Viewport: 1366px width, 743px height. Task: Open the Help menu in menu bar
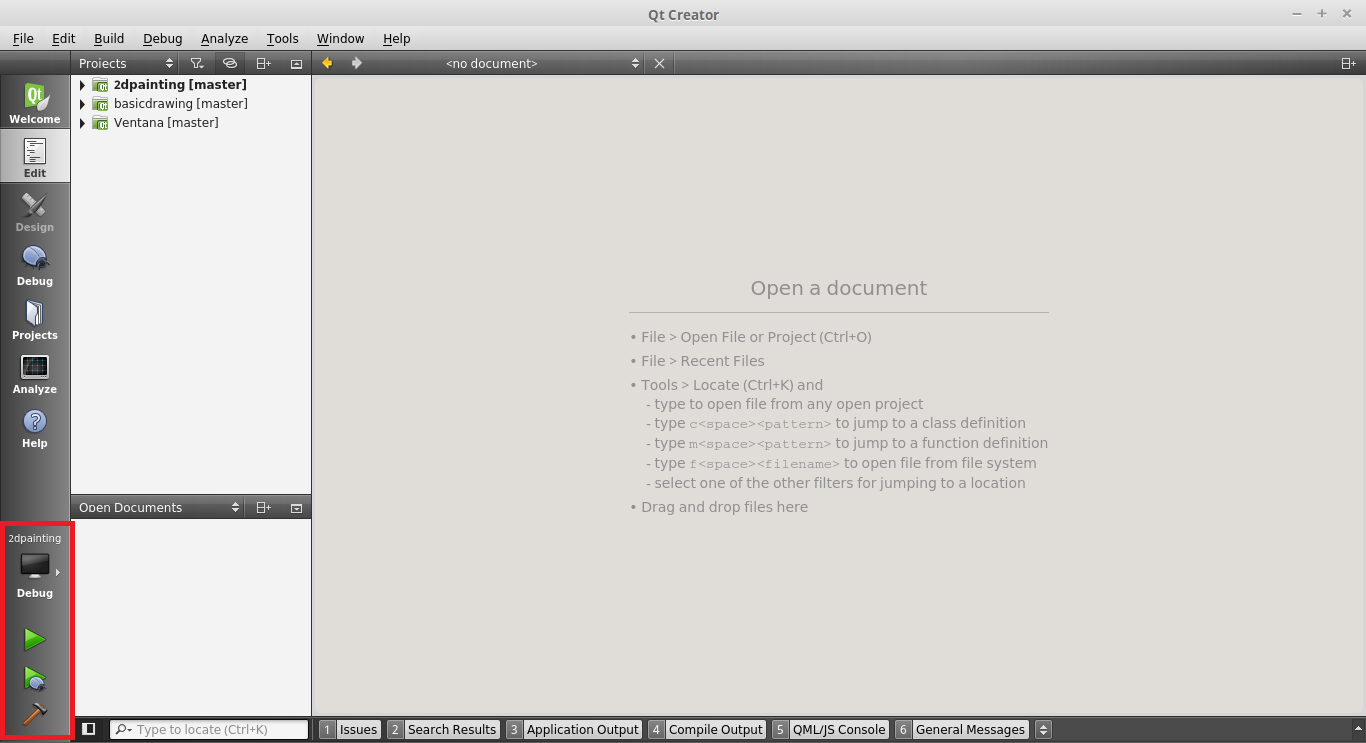pos(396,38)
